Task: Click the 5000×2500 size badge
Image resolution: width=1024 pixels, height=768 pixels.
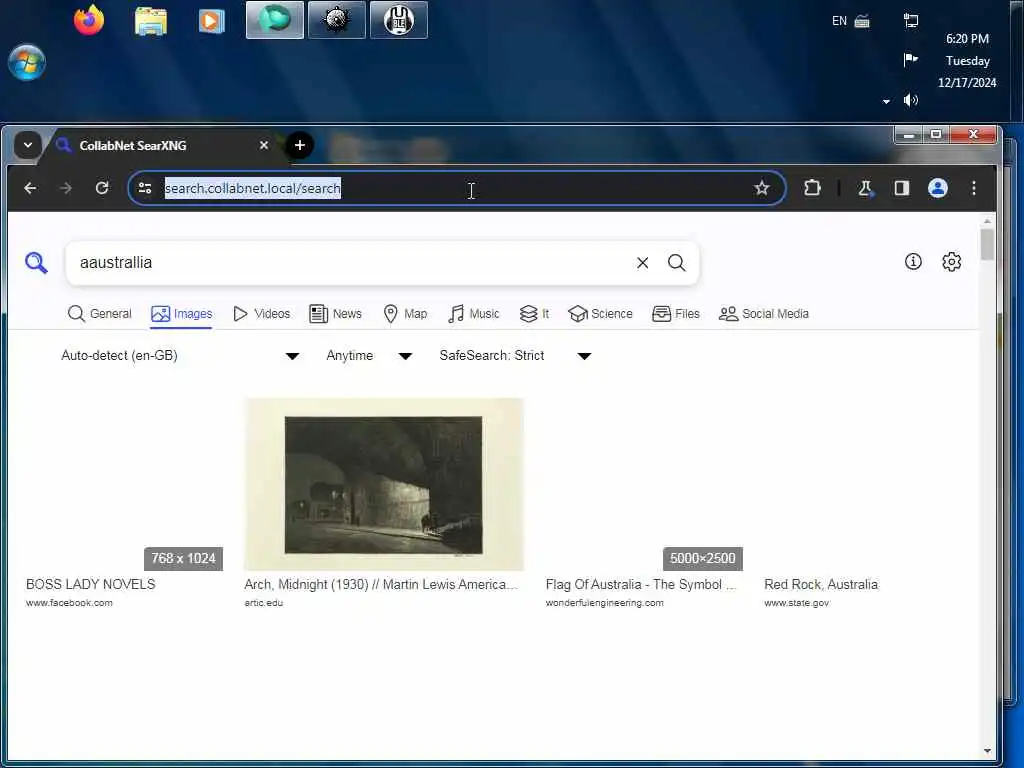Action: click(703, 558)
